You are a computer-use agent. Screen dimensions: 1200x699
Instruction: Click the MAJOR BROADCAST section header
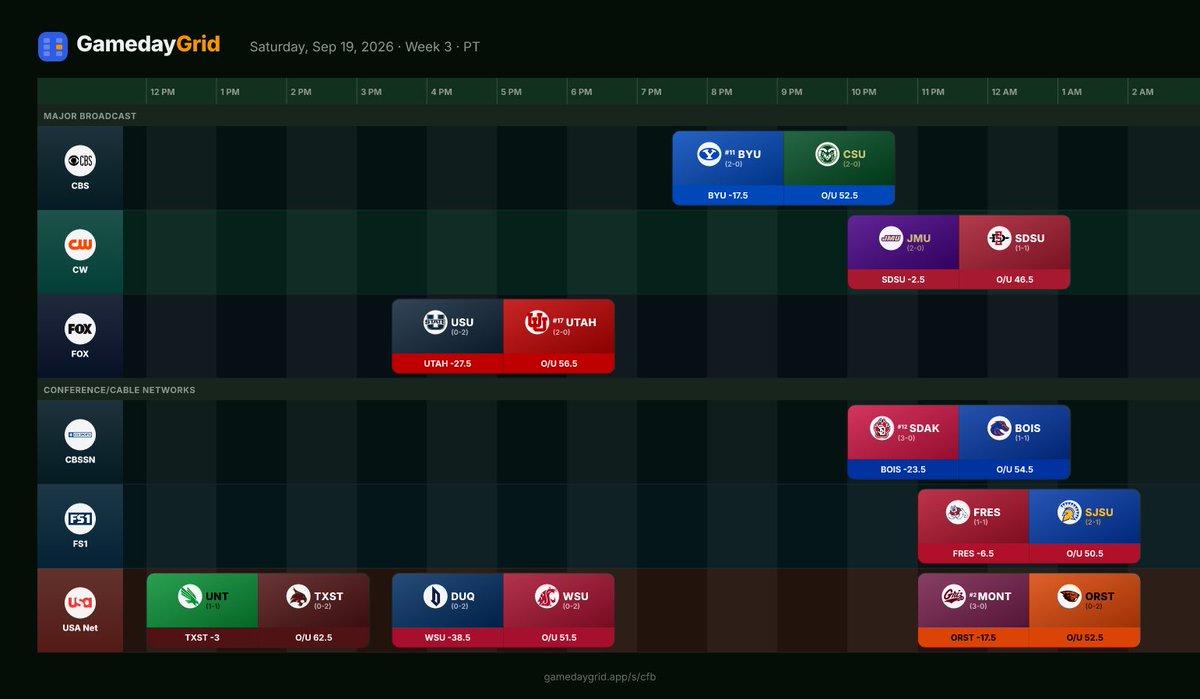tap(90, 116)
